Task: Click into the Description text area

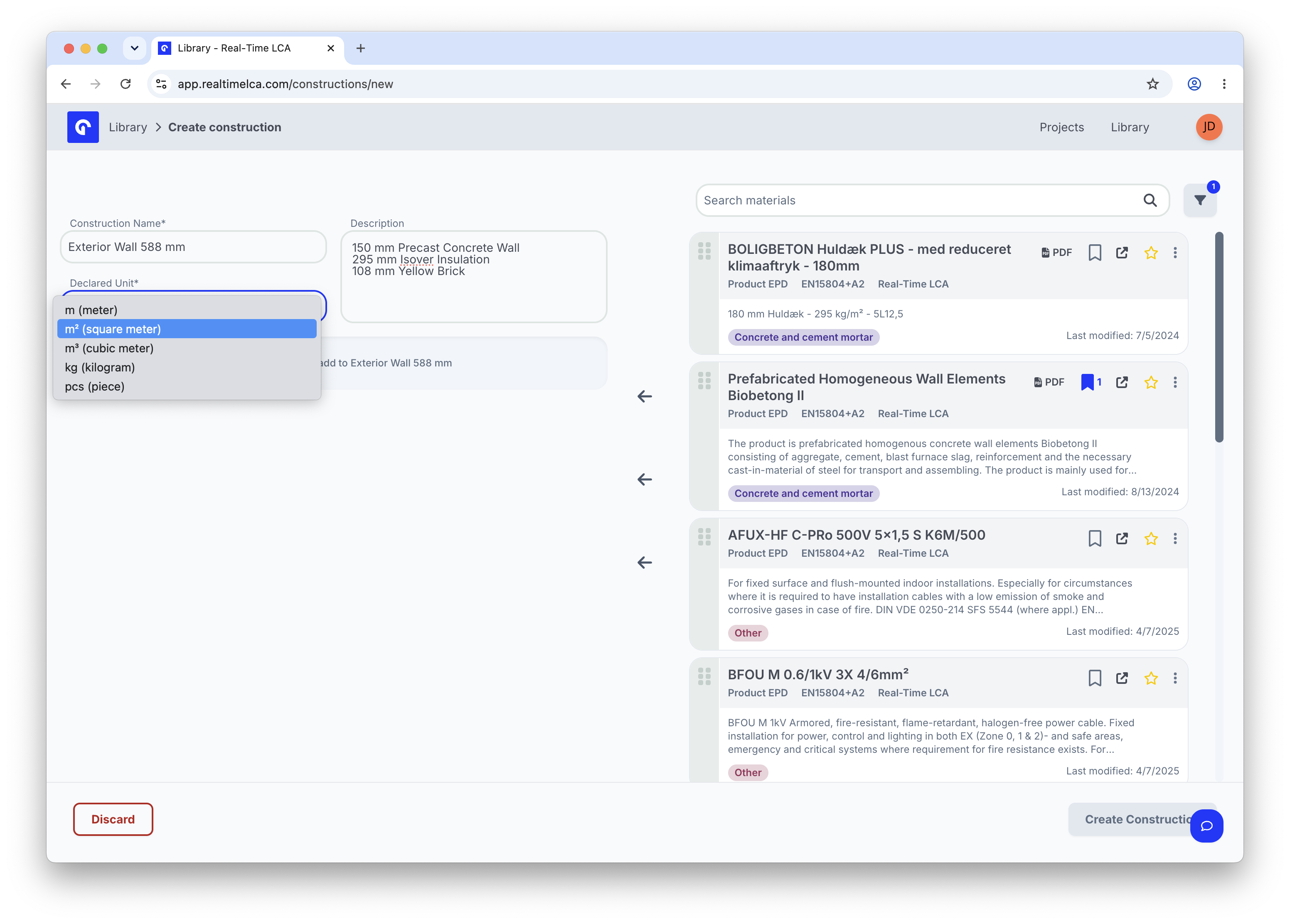Action: coord(474,277)
